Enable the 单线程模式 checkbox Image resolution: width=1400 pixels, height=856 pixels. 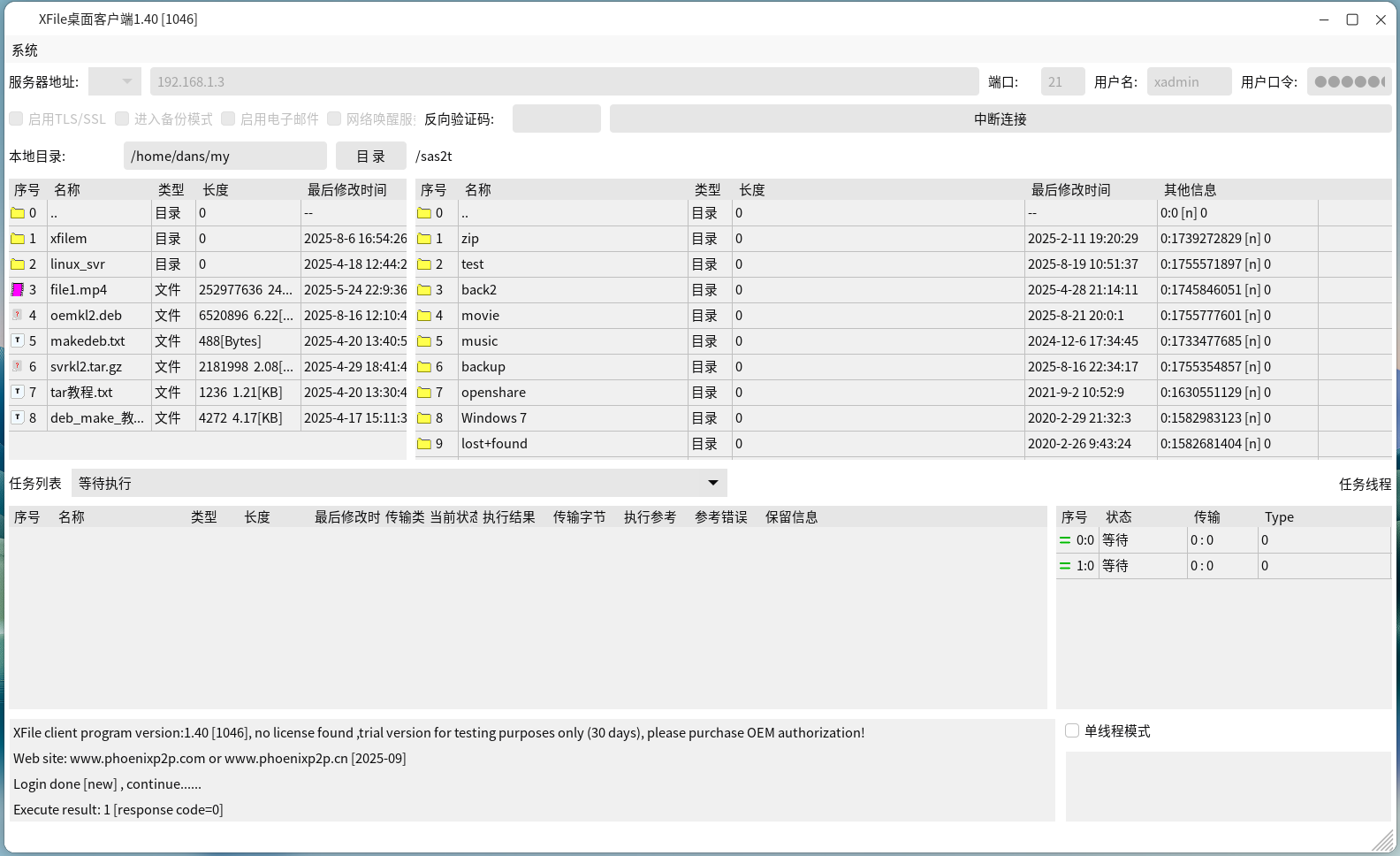coord(1072,730)
